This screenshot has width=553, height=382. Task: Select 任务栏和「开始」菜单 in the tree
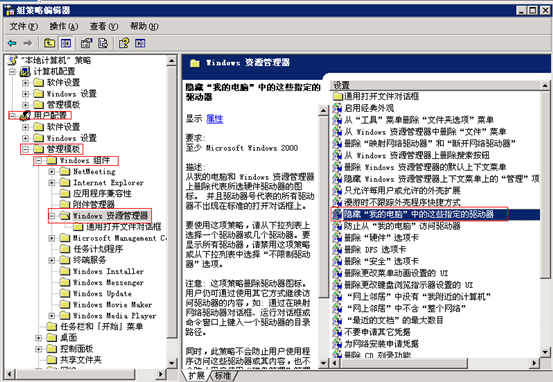coord(102,327)
